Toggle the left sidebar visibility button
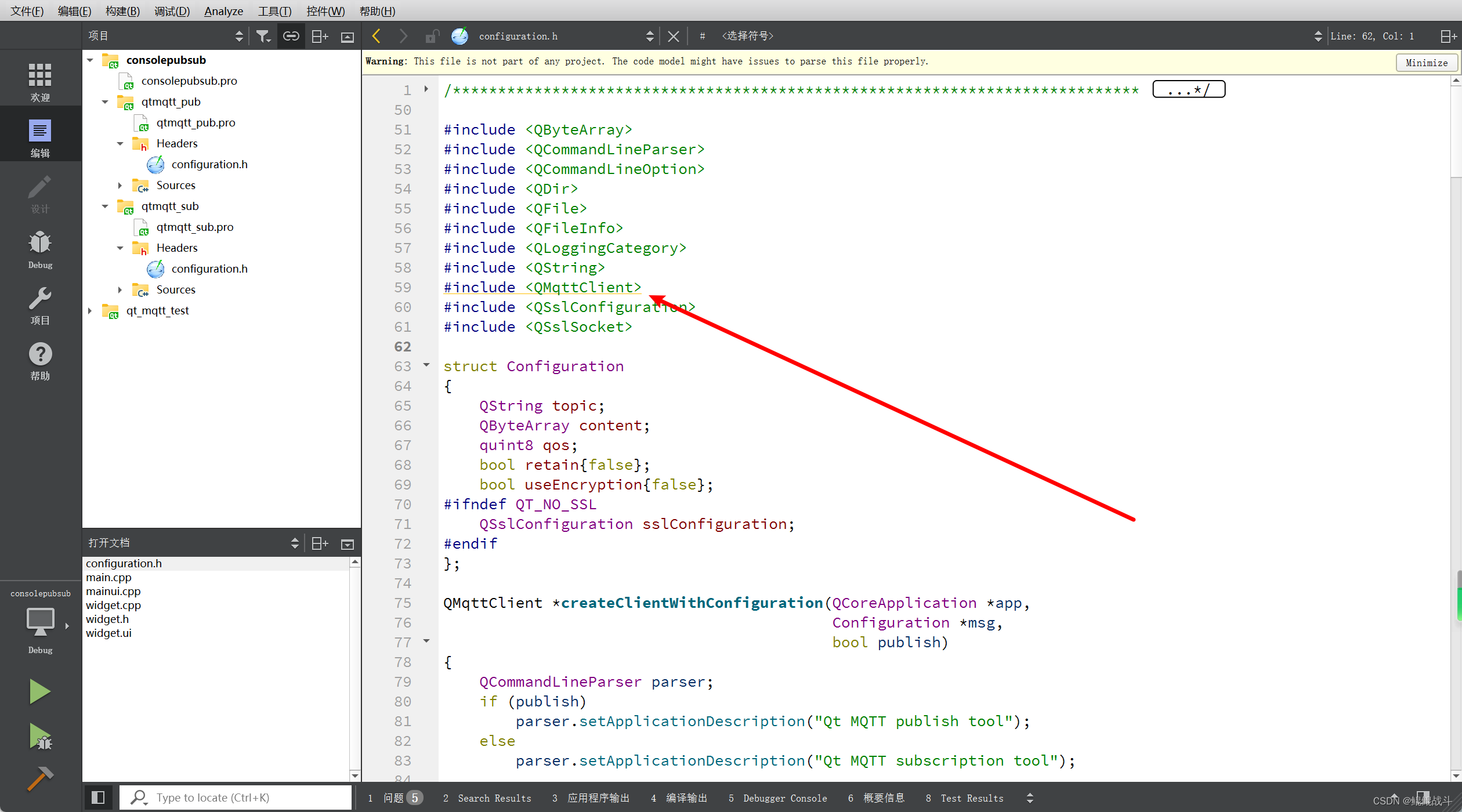Viewport: 1462px width, 812px height. (98, 797)
